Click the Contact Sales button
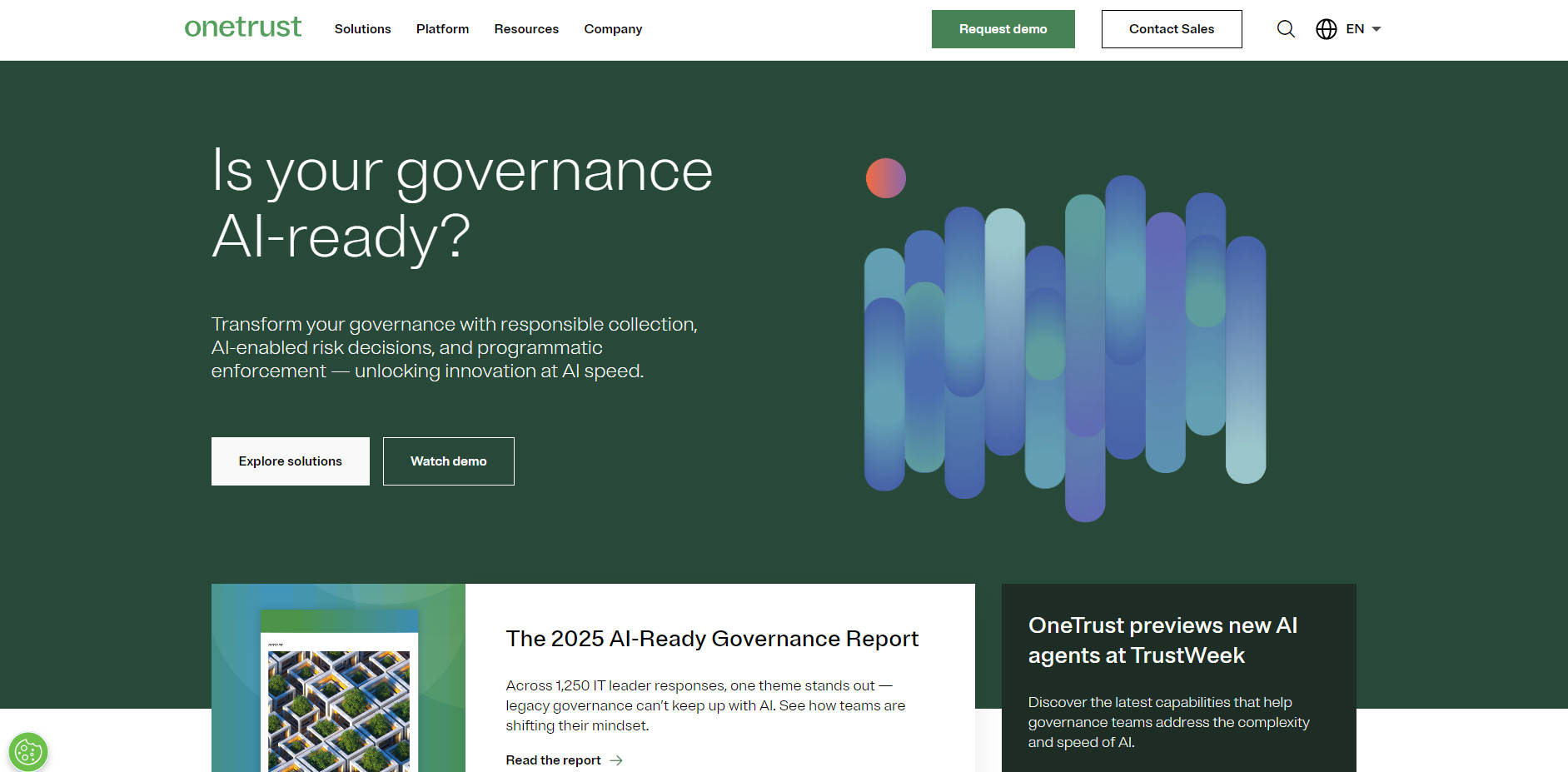1568x772 pixels. point(1171,29)
